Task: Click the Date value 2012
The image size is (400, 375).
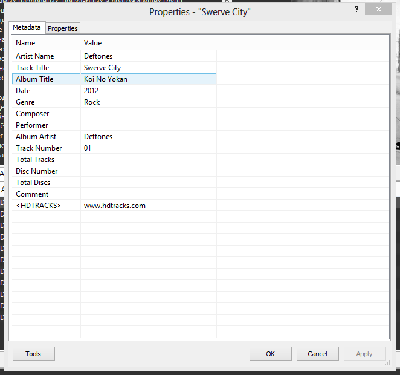Action: (x=91, y=91)
